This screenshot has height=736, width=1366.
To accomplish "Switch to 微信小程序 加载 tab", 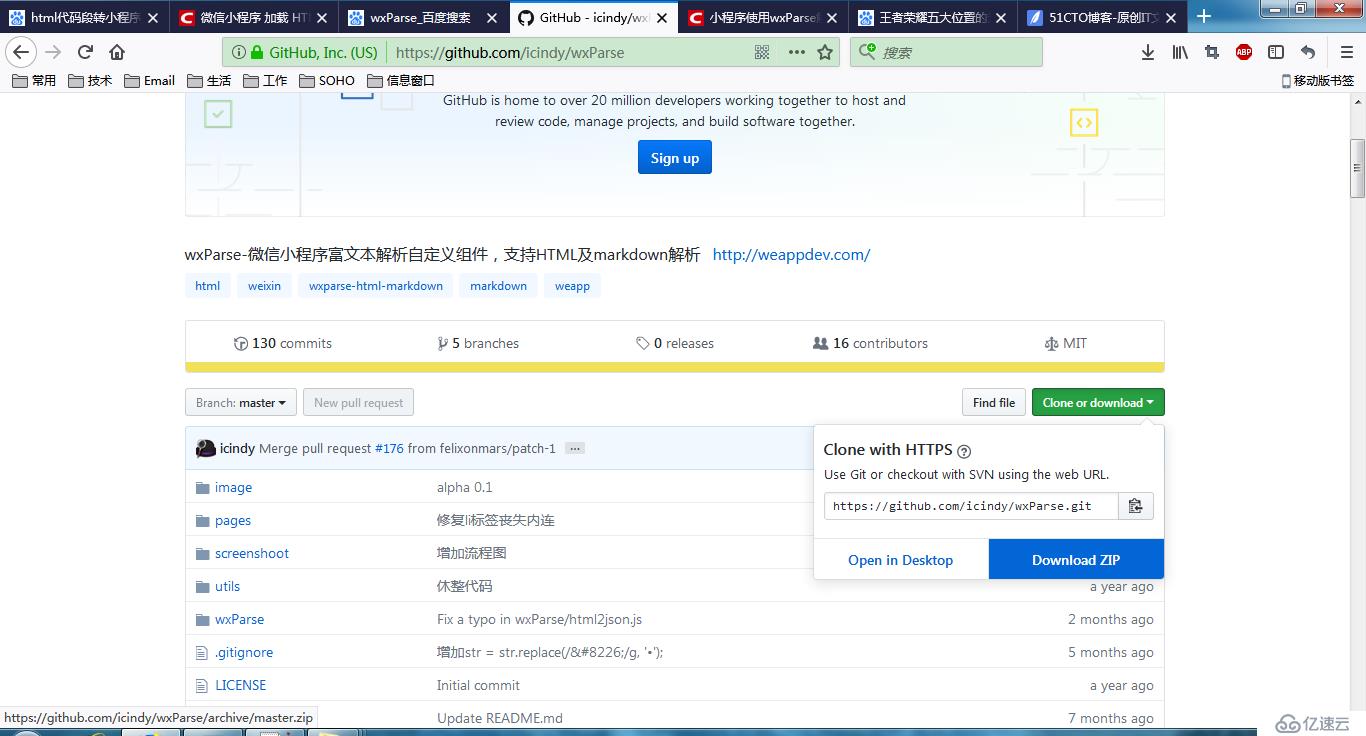I will click(253, 17).
